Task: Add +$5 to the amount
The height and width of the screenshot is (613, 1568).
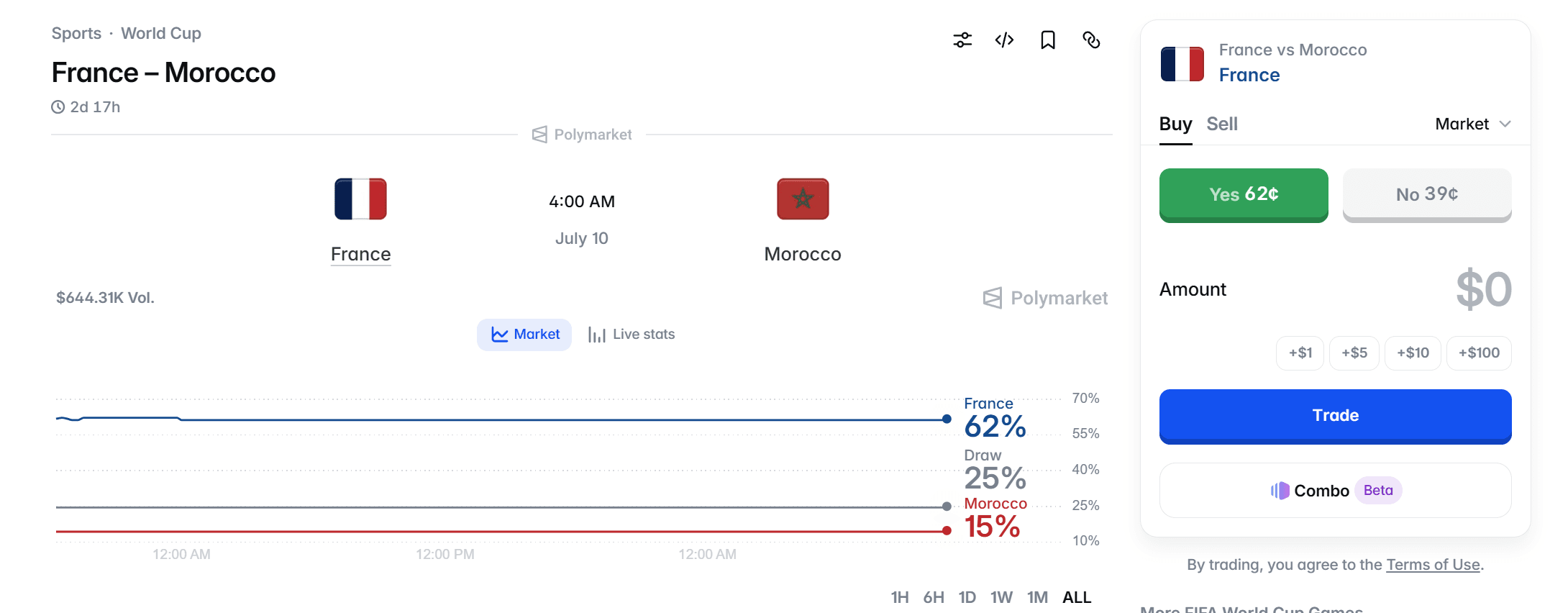Action: (x=1354, y=353)
